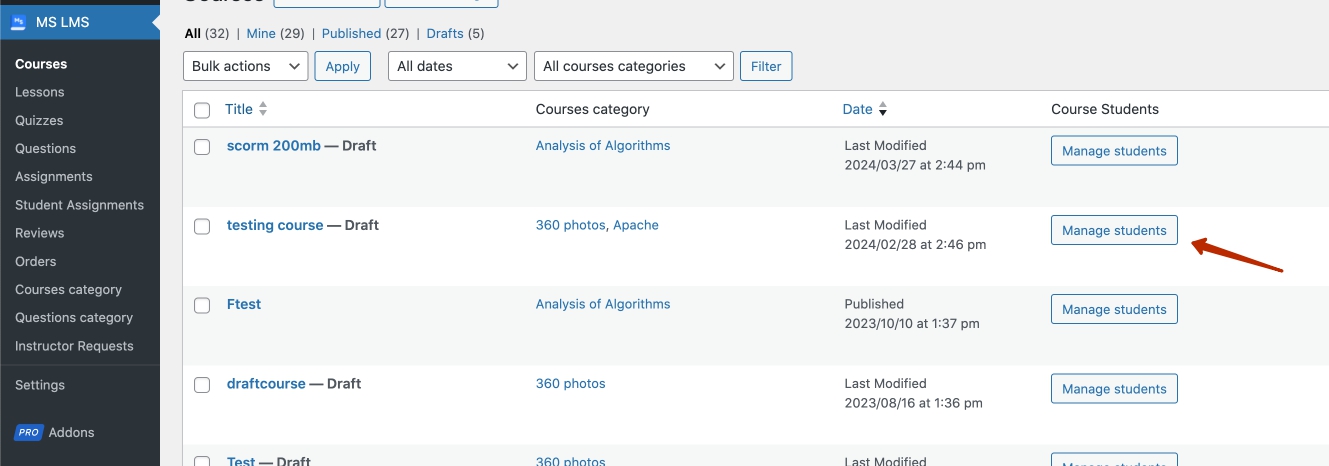Open Lessons in the sidebar menu
This screenshot has width=1329, height=466.
click(x=40, y=92)
